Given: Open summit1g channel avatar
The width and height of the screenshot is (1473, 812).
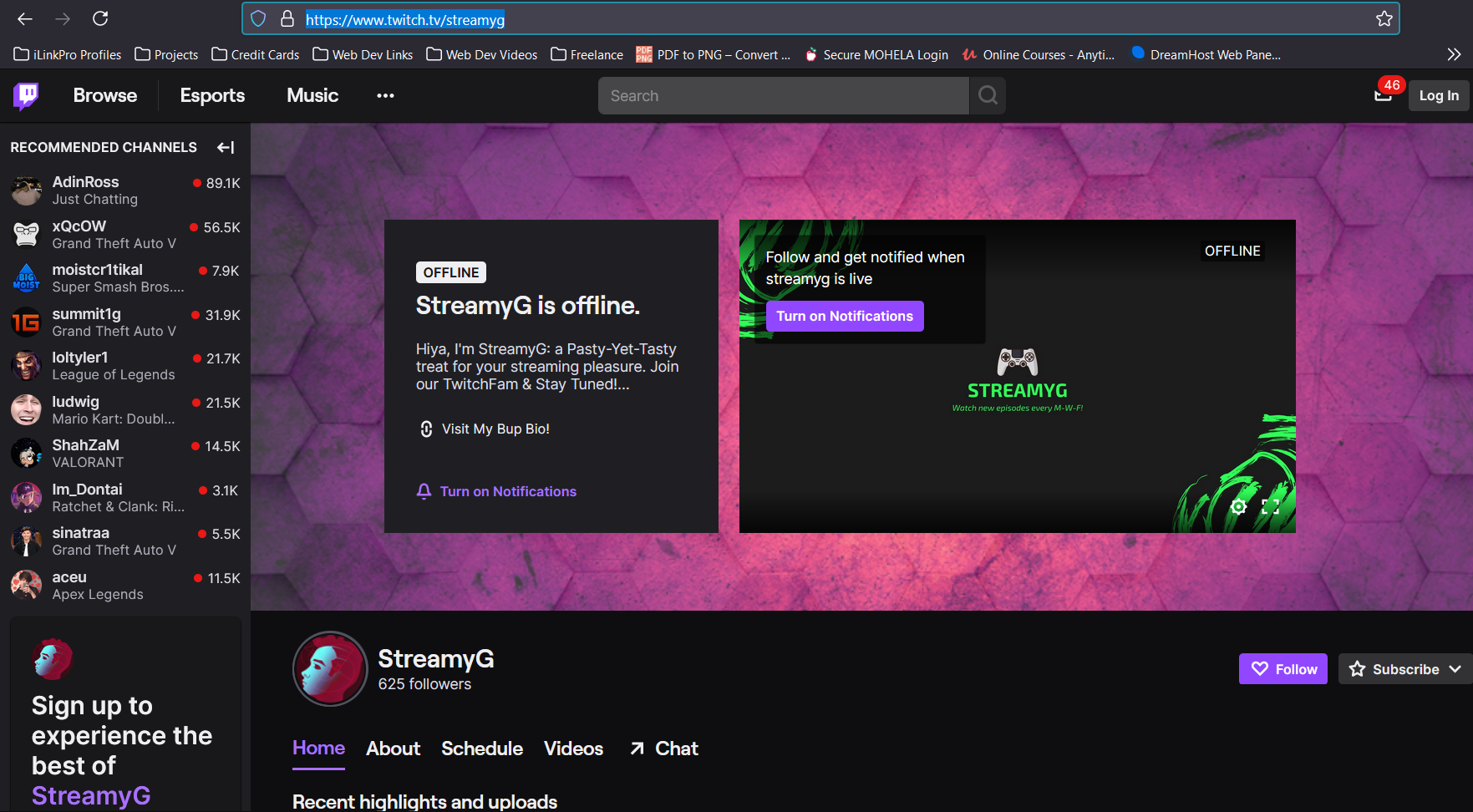Looking at the screenshot, I should click(x=27, y=322).
